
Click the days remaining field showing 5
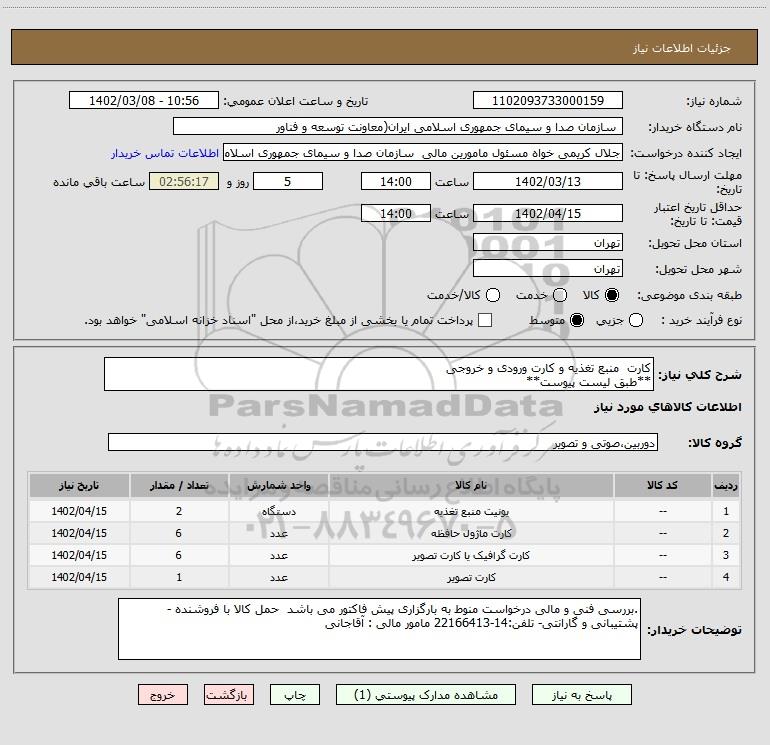point(288,181)
